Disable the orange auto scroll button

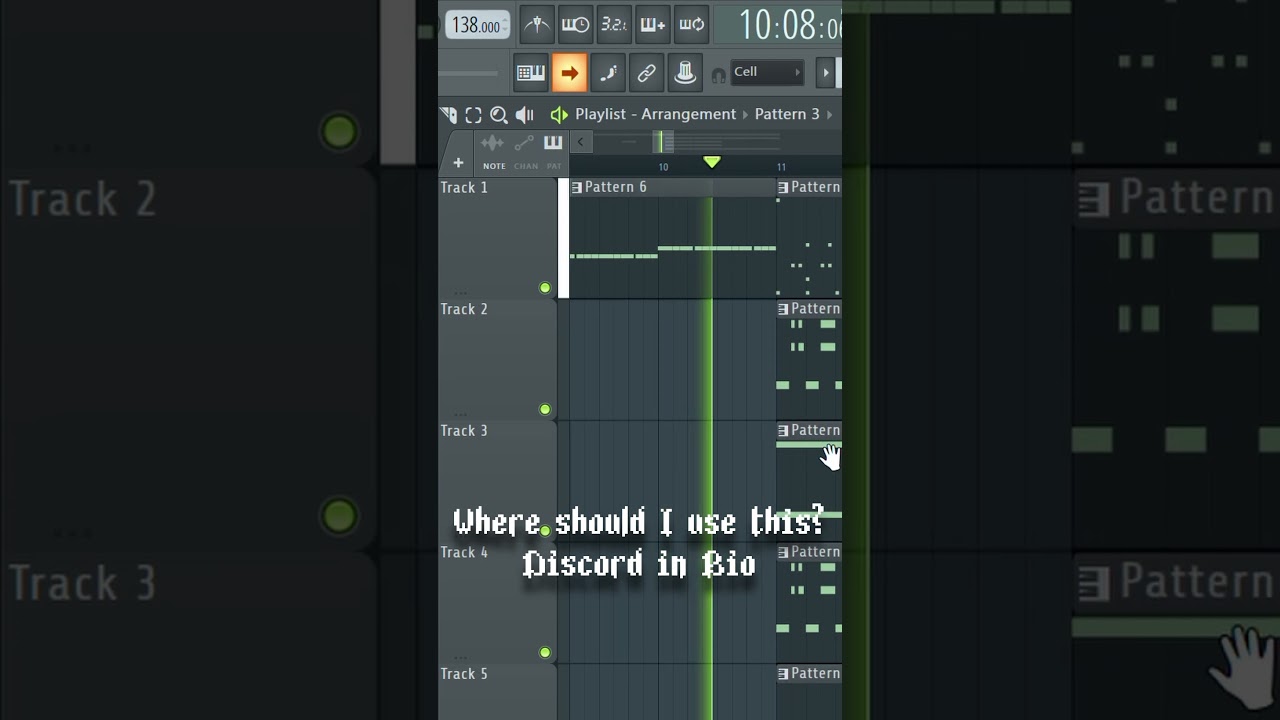(x=569, y=73)
